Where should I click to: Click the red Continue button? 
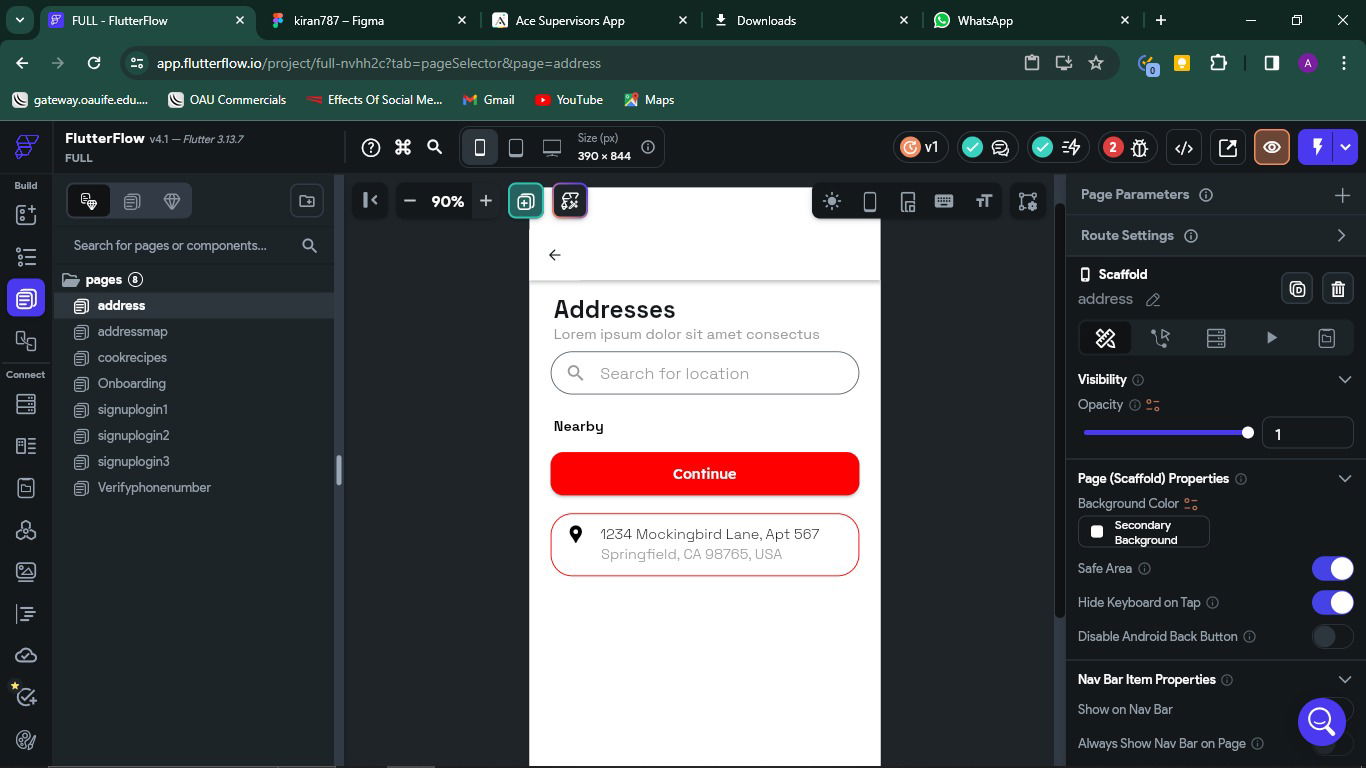coord(704,474)
